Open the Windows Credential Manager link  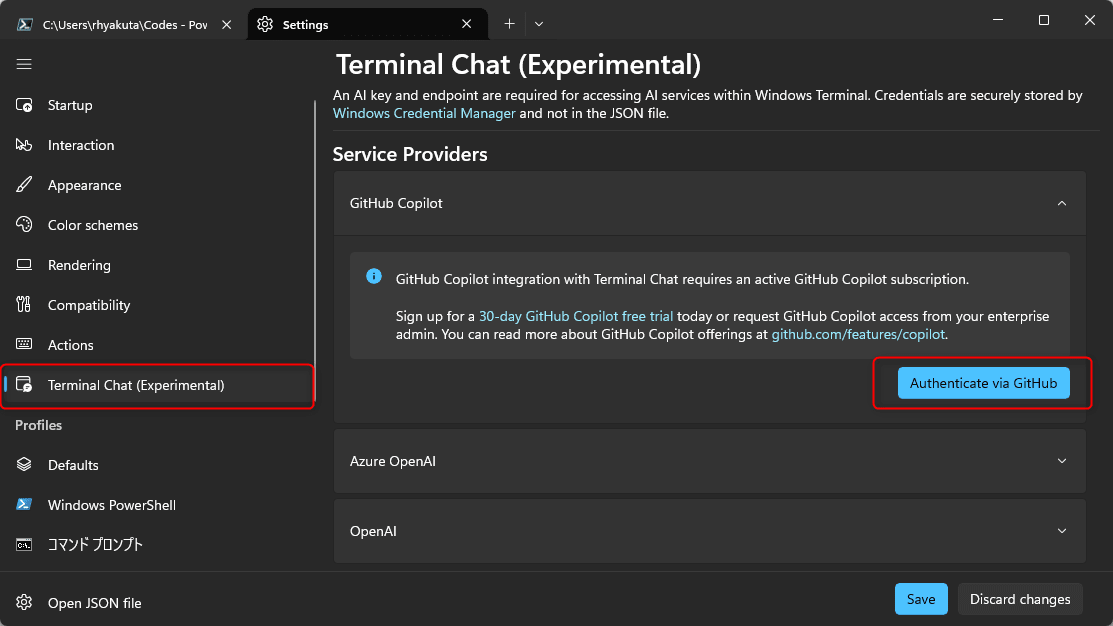click(x=424, y=114)
